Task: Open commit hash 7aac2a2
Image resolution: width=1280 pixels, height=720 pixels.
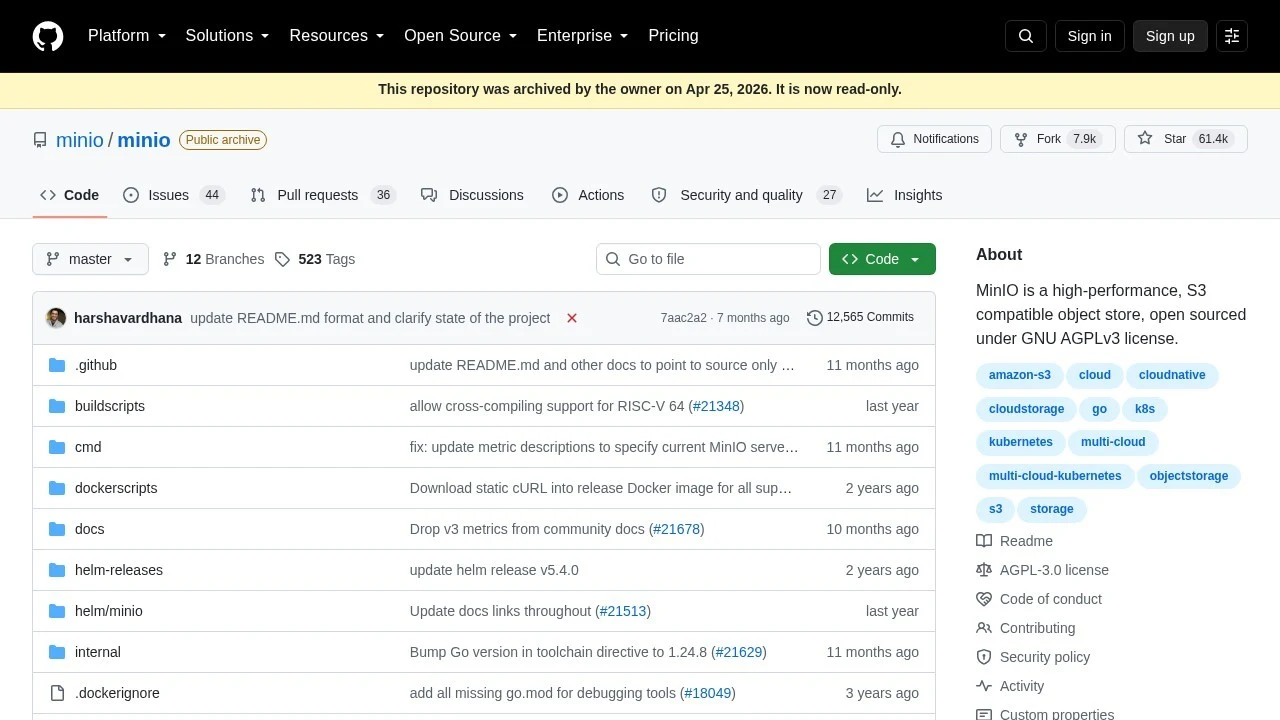Action: click(x=684, y=318)
